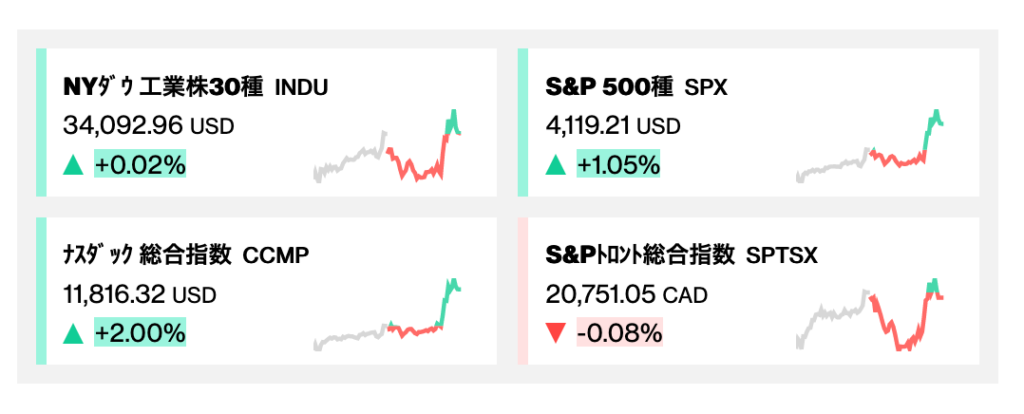Click the S&Pトロント総合指数 title link
The width and height of the screenshot is (1024, 414).
682,256
